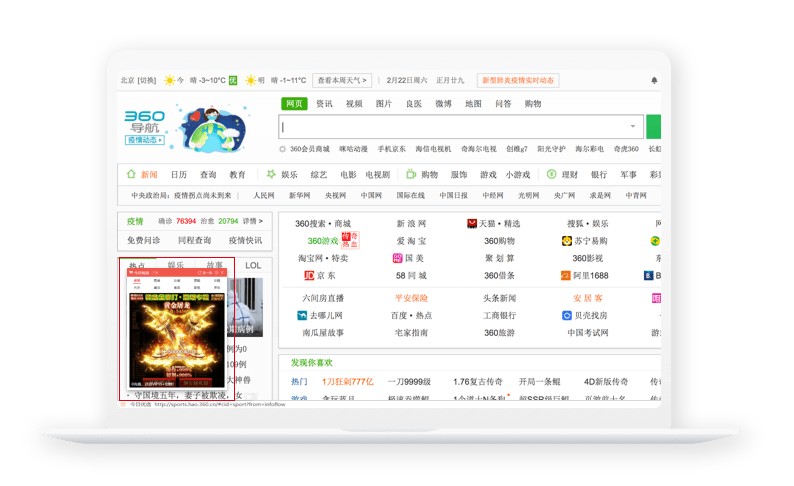Click the Suning icon beside 苏宁易购
Screen dimensions: 794x486
point(567,241)
